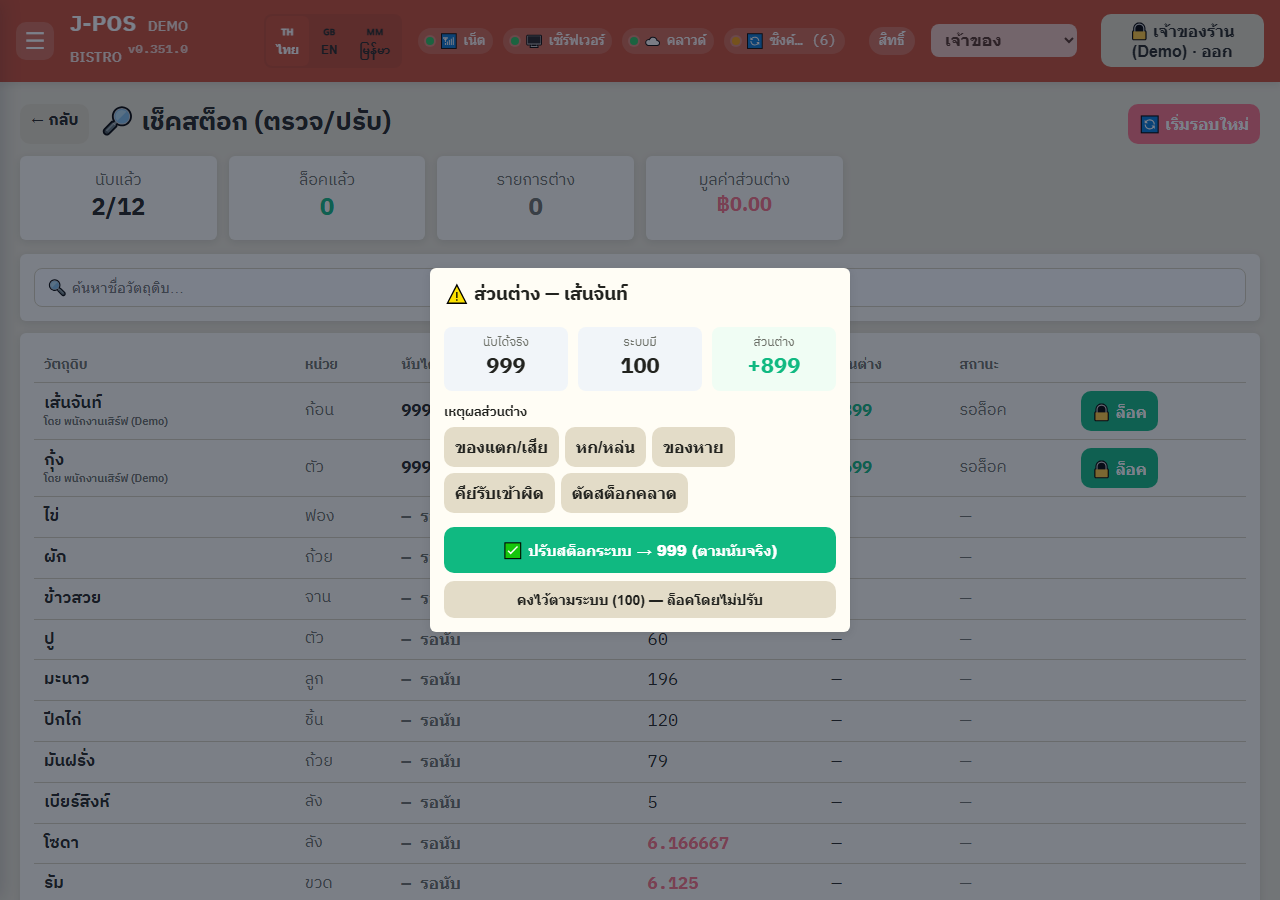Click the รายการต่าง summary card

pos(535,198)
